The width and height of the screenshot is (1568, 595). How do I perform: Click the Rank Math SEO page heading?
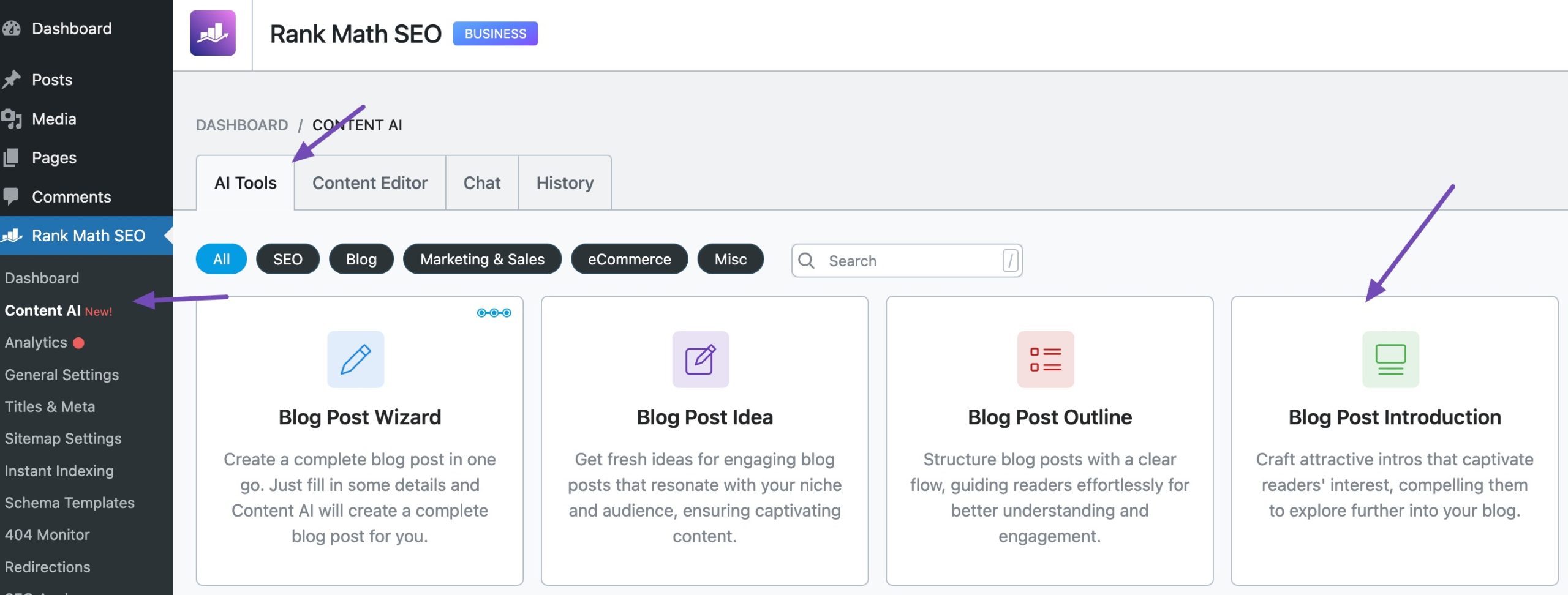tap(355, 34)
